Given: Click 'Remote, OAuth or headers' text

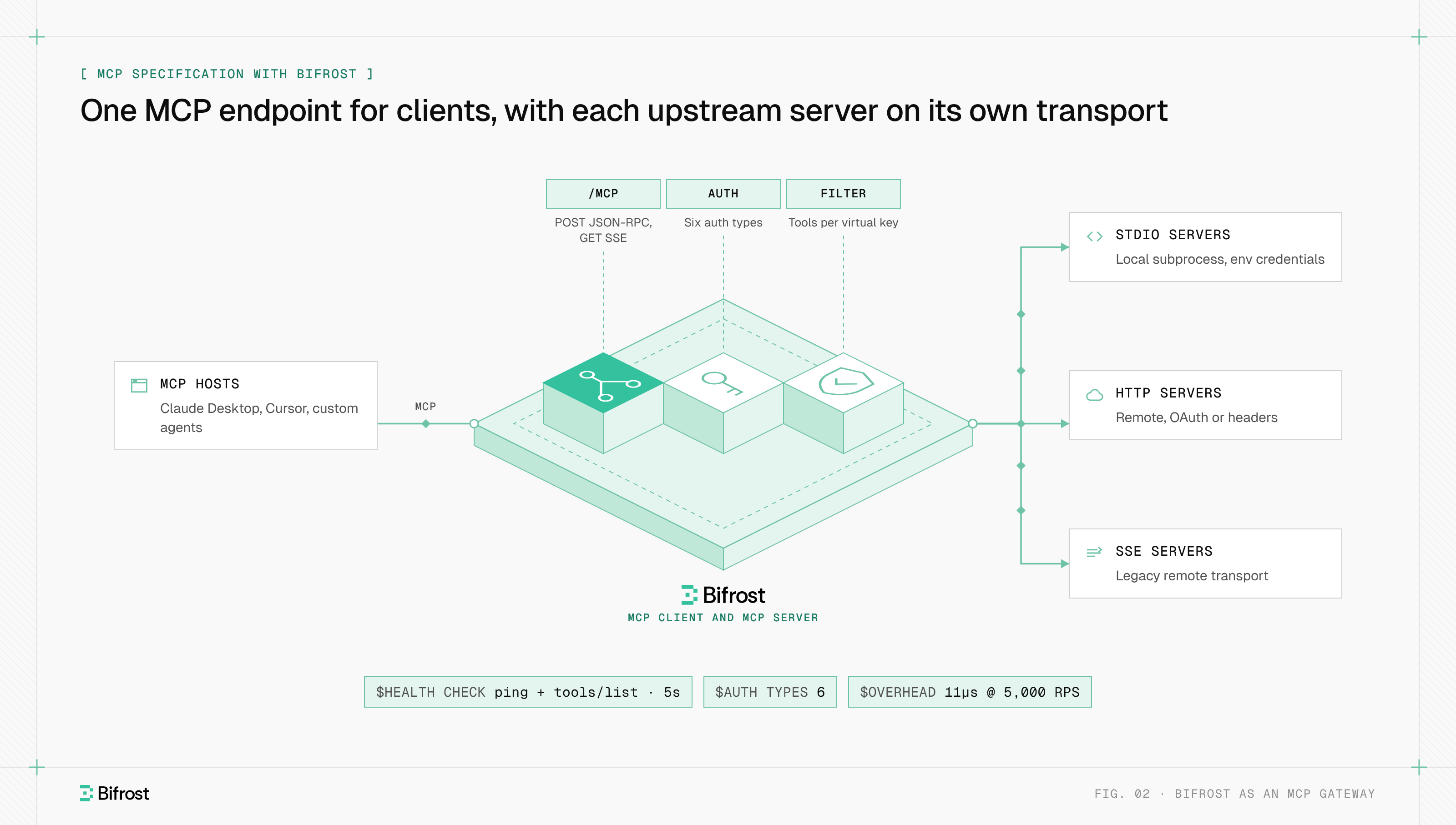Looking at the screenshot, I should coord(1197,418).
